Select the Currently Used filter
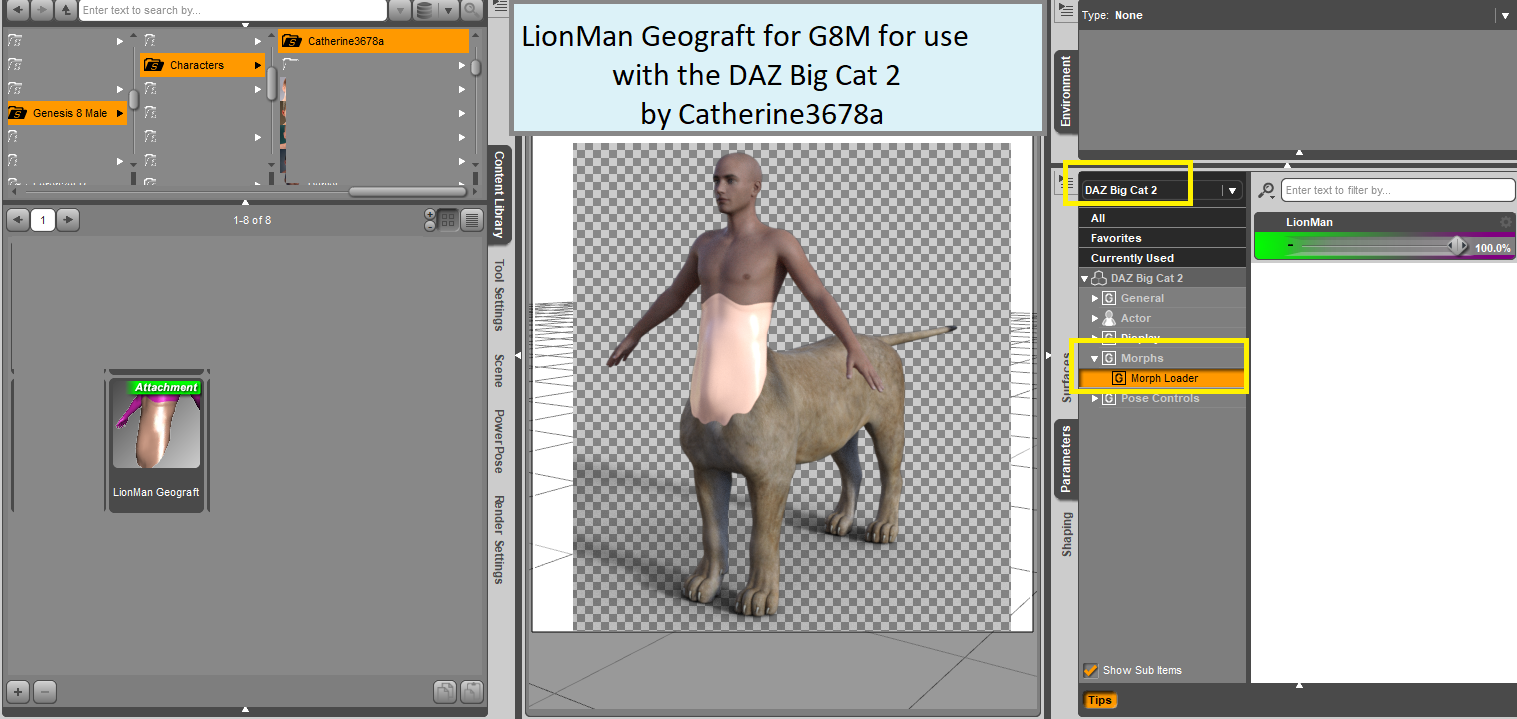The height and width of the screenshot is (719, 1517). 1162,258
